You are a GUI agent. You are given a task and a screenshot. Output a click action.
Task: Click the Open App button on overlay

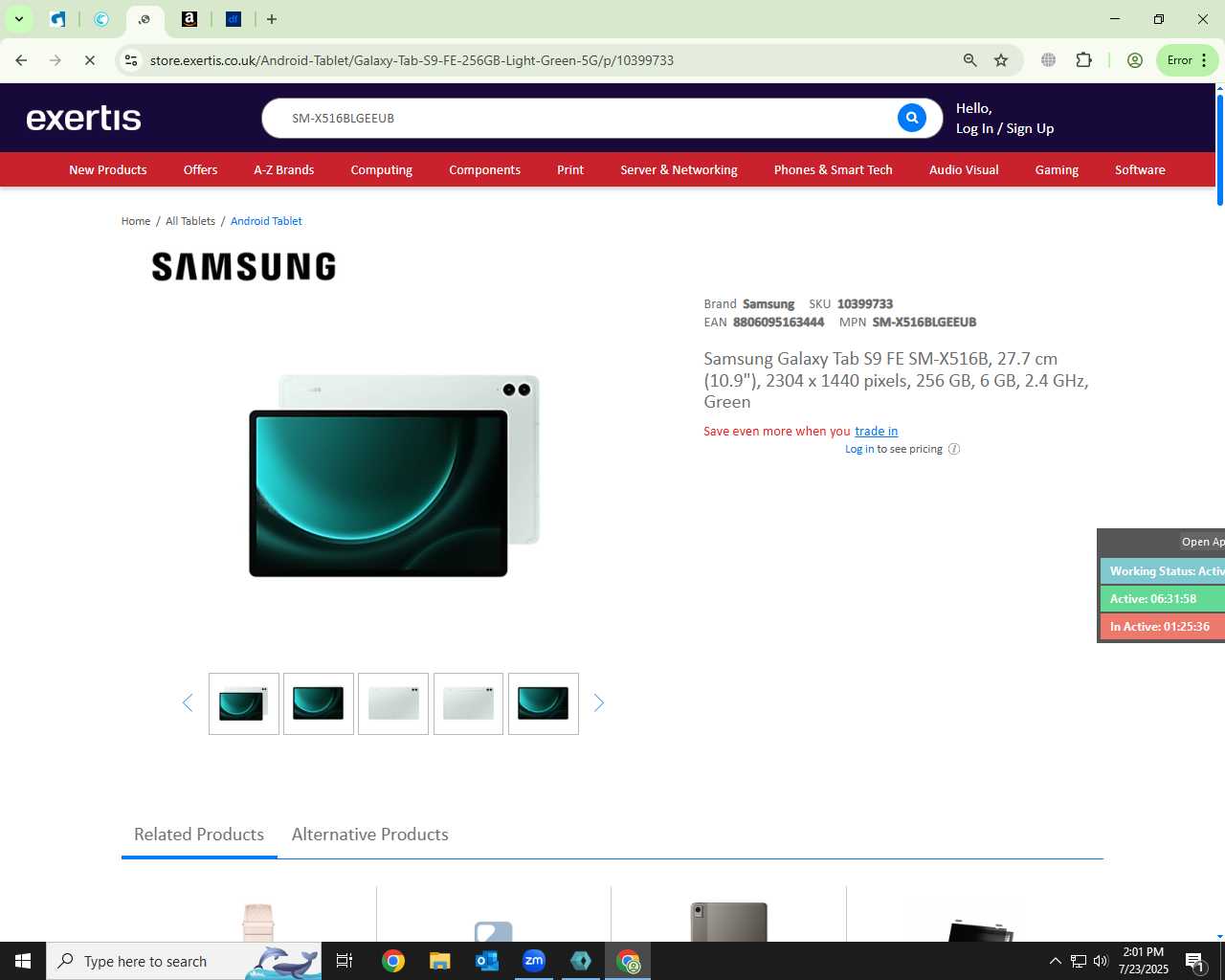pos(1202,542)
